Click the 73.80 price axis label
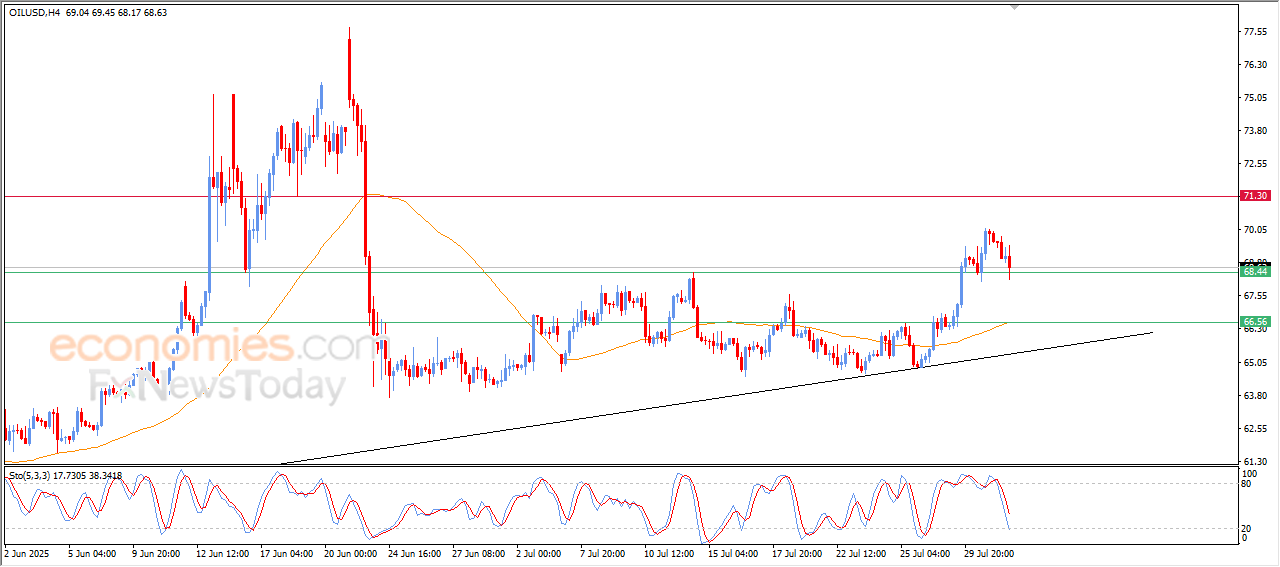This screenshot has width=1280, height=567. pyautogui.click(x=1255, y=131)
